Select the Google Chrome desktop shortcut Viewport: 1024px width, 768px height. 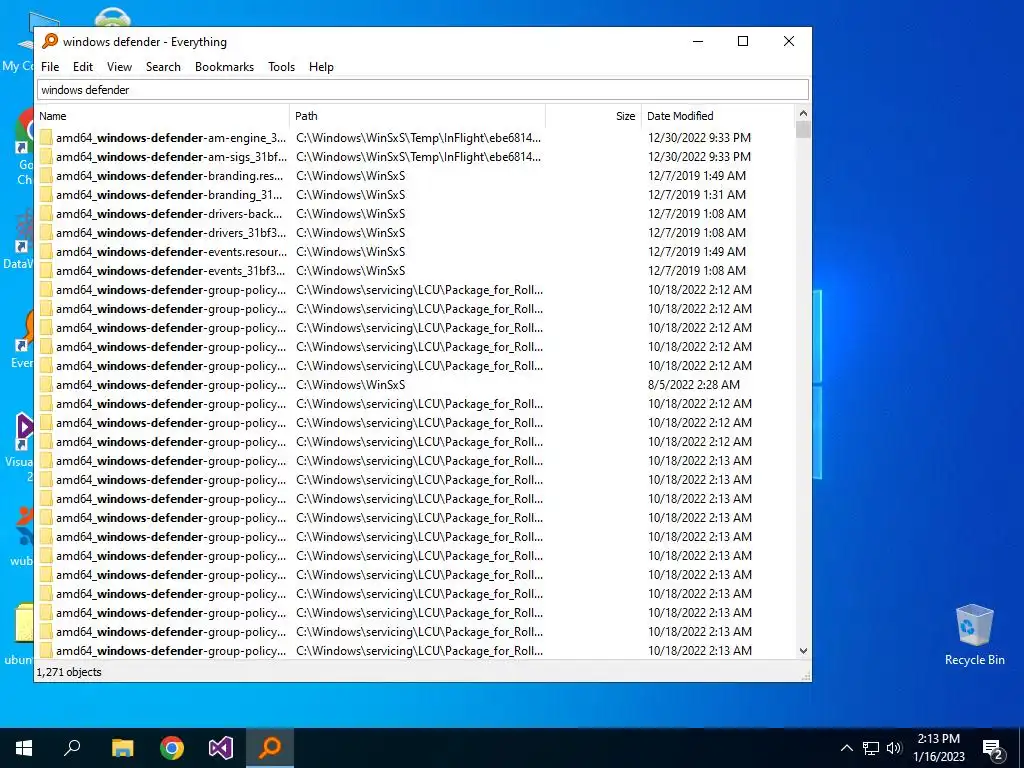[x=24, y=146]
